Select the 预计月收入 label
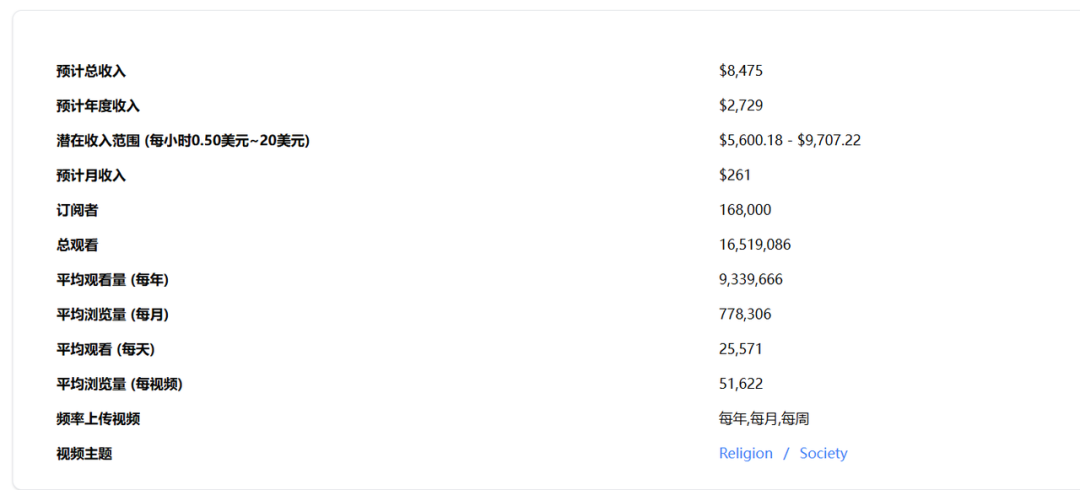 click(x=91, y=176)
